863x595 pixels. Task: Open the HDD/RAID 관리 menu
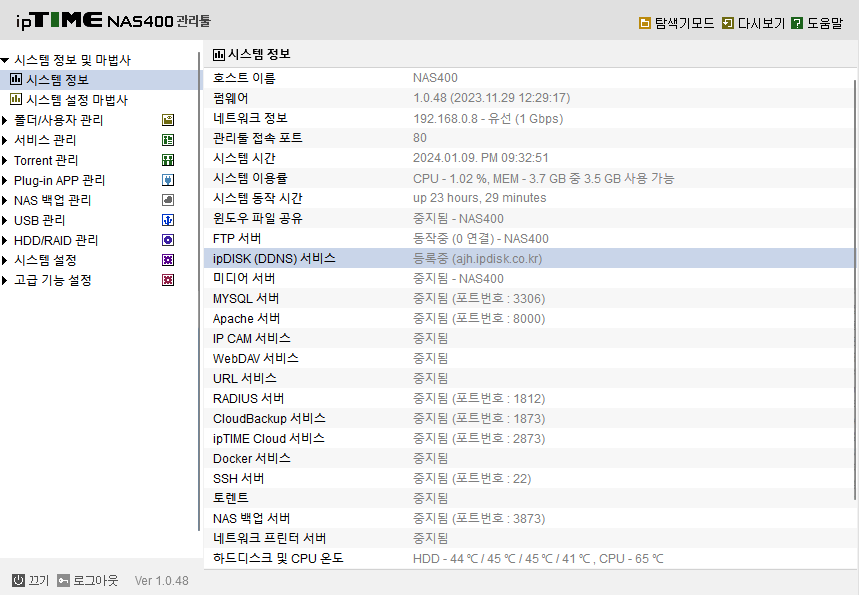(56, 240)
